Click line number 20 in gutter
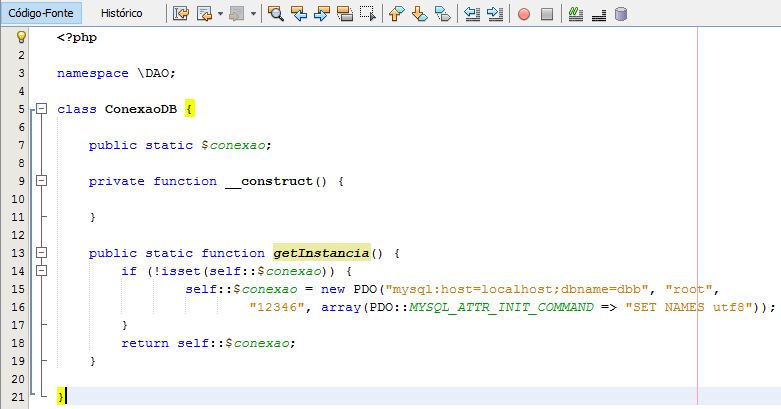 (x=18, y=379)
